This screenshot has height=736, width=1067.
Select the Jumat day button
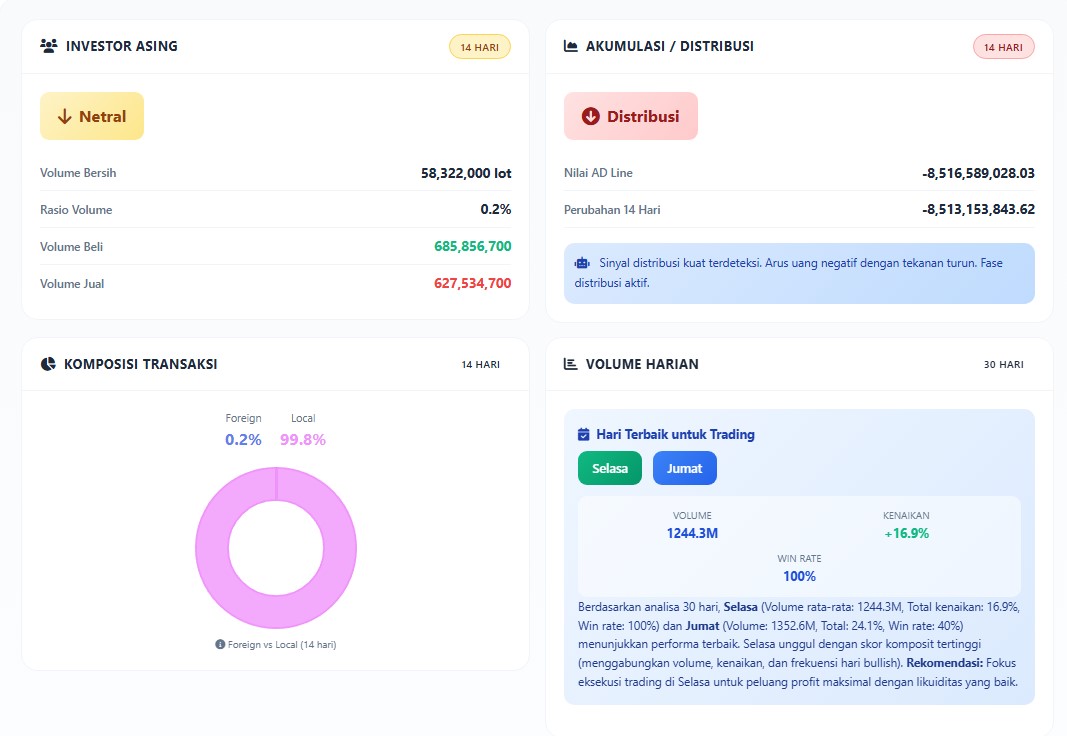point(684,468)
